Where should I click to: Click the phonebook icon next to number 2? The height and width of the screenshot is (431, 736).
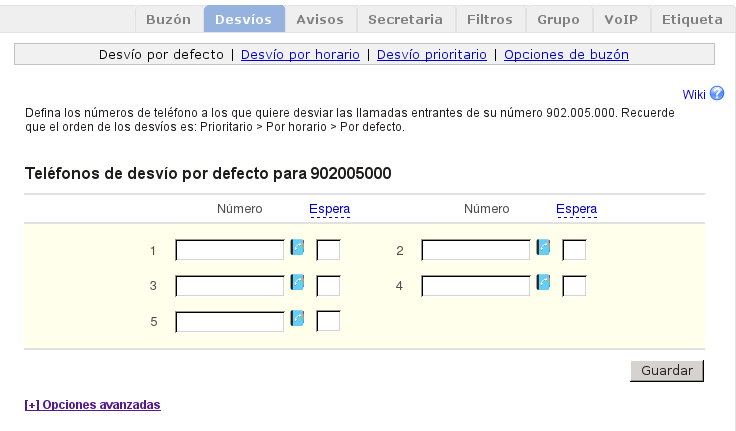coord(543,247)
